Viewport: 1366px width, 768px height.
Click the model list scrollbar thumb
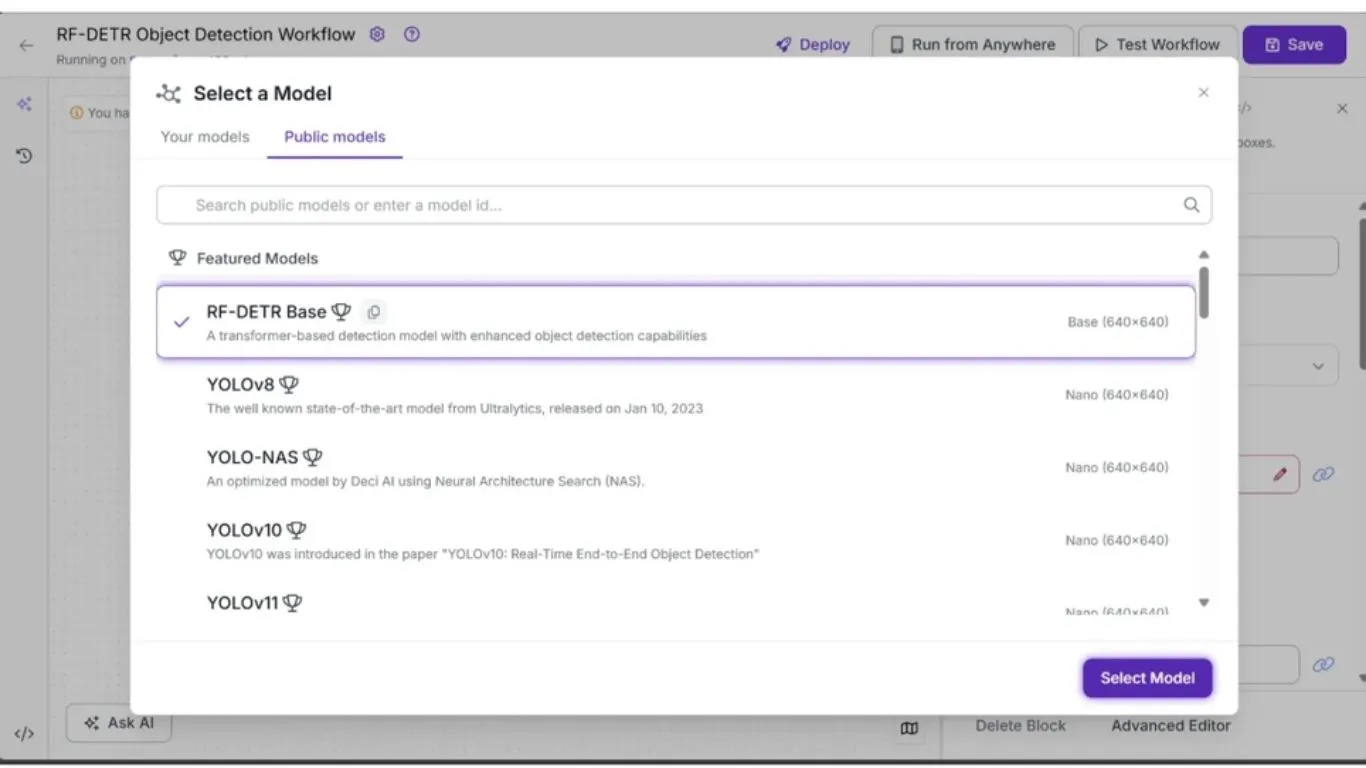[x=1204, y=292]
